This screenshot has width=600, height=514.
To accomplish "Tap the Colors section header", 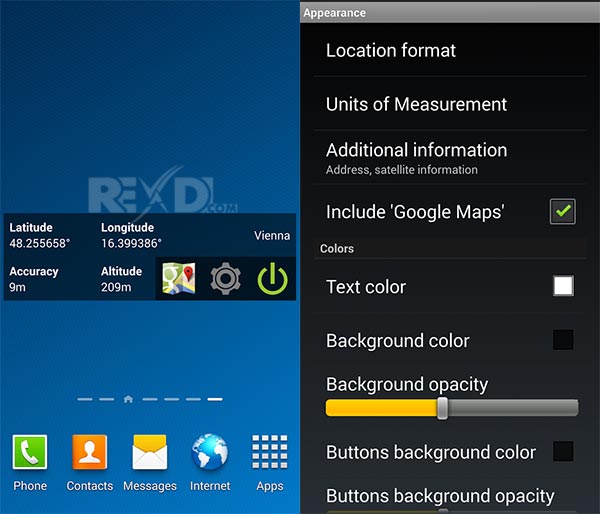I will (x=450, y=249).
